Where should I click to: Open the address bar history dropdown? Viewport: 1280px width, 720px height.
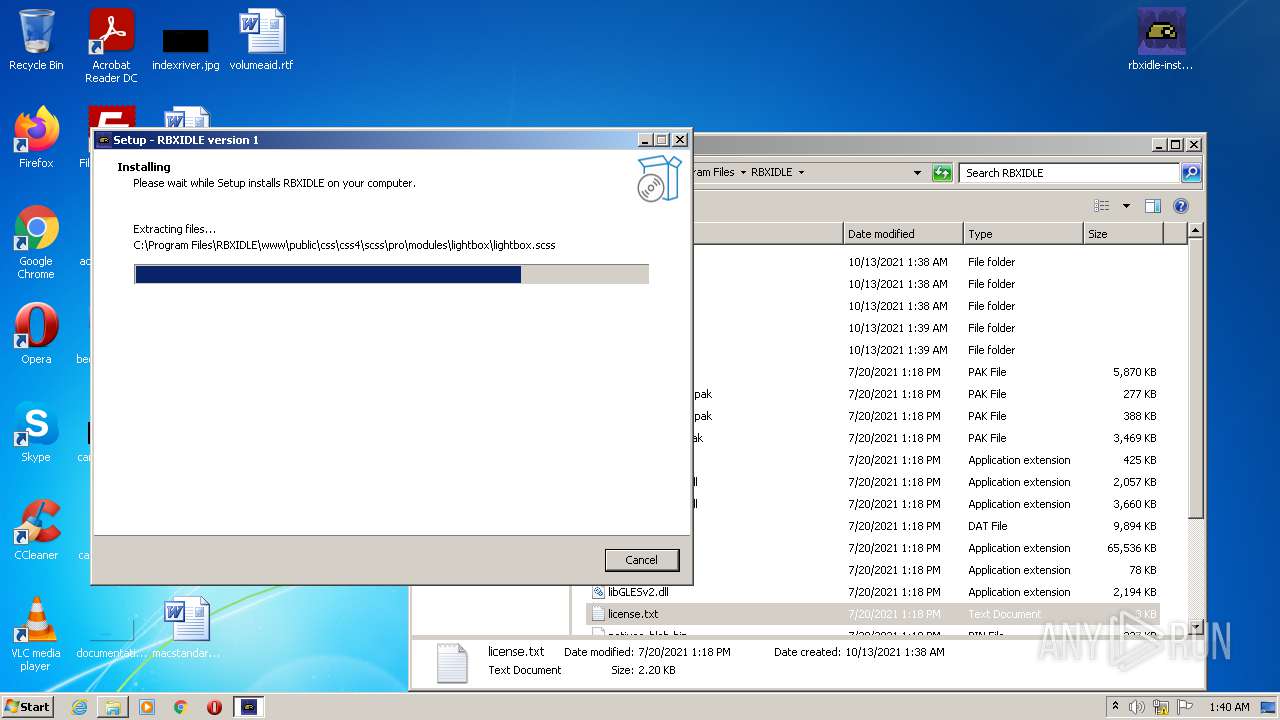coord(917,172)
